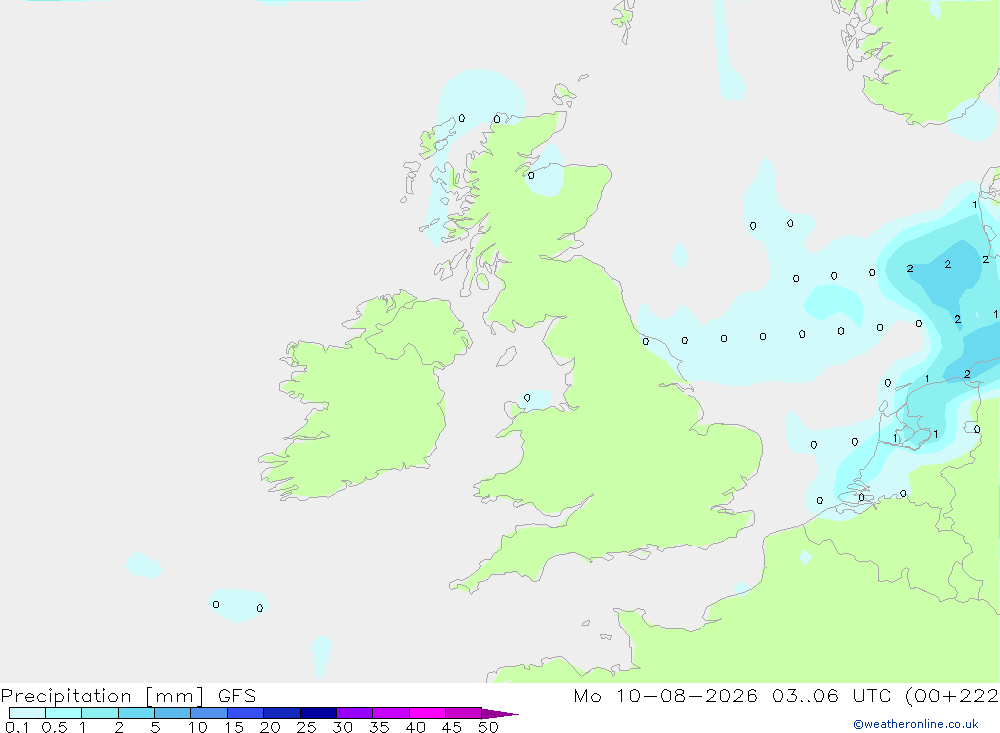1000x733 pixels.
Task: Click the '03..06 UTC' time range text
Action: [831, 695]
